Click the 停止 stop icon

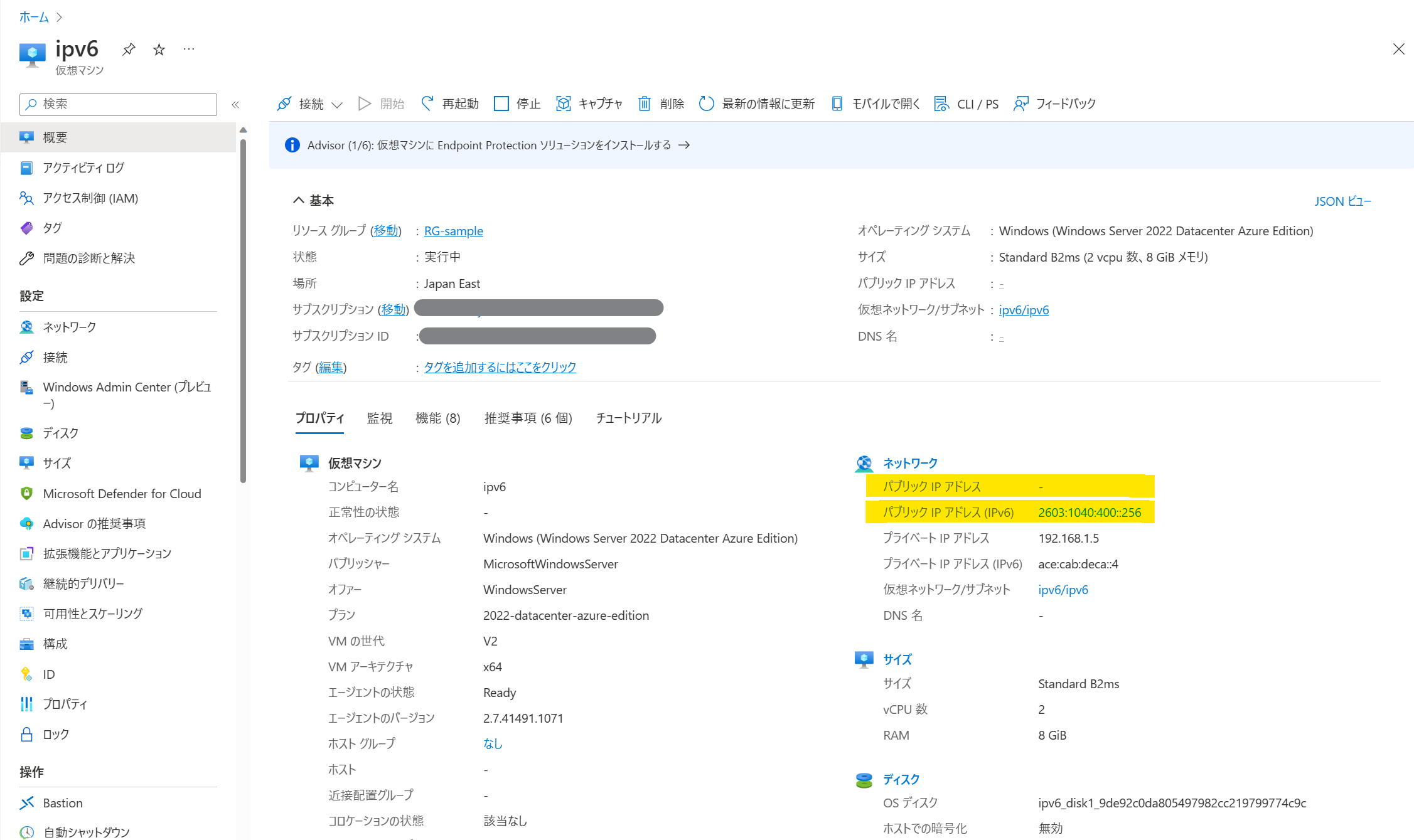[501, 104]
